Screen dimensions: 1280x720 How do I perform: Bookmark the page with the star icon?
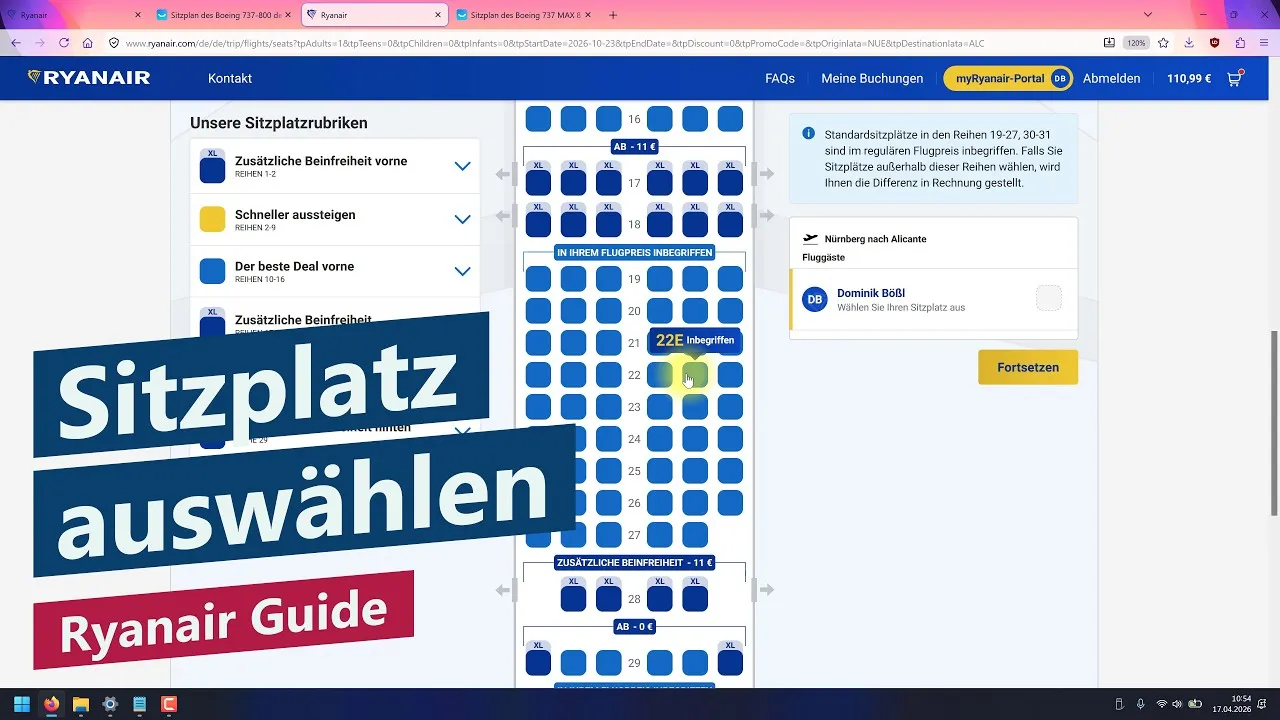[1163, 44]
